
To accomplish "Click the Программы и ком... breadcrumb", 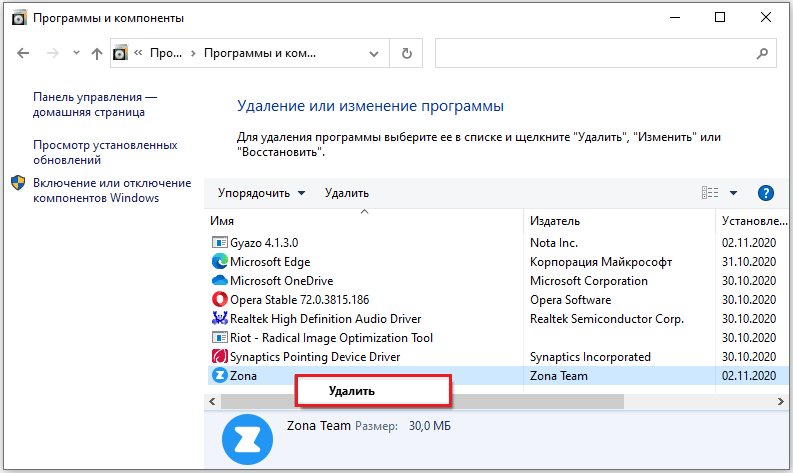I will tap(260, 53).
